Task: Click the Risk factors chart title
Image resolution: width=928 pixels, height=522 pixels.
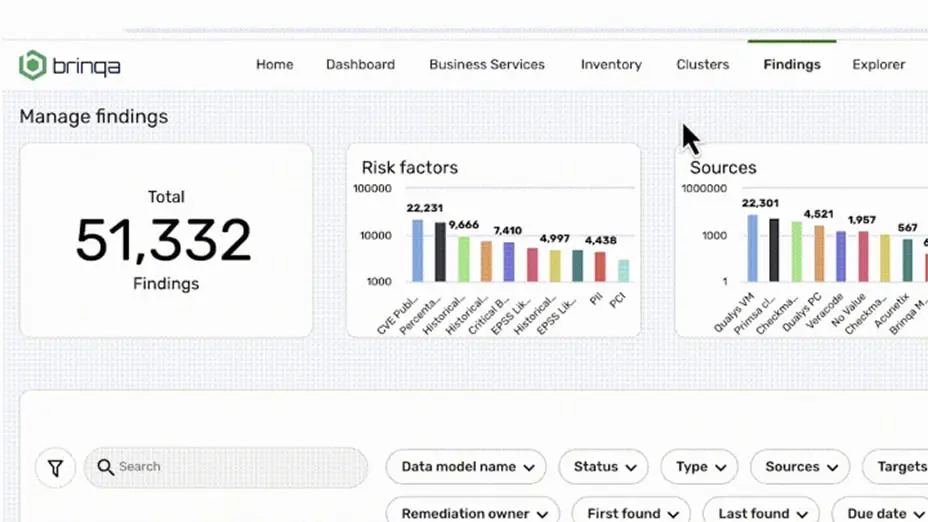Action: 410,167
